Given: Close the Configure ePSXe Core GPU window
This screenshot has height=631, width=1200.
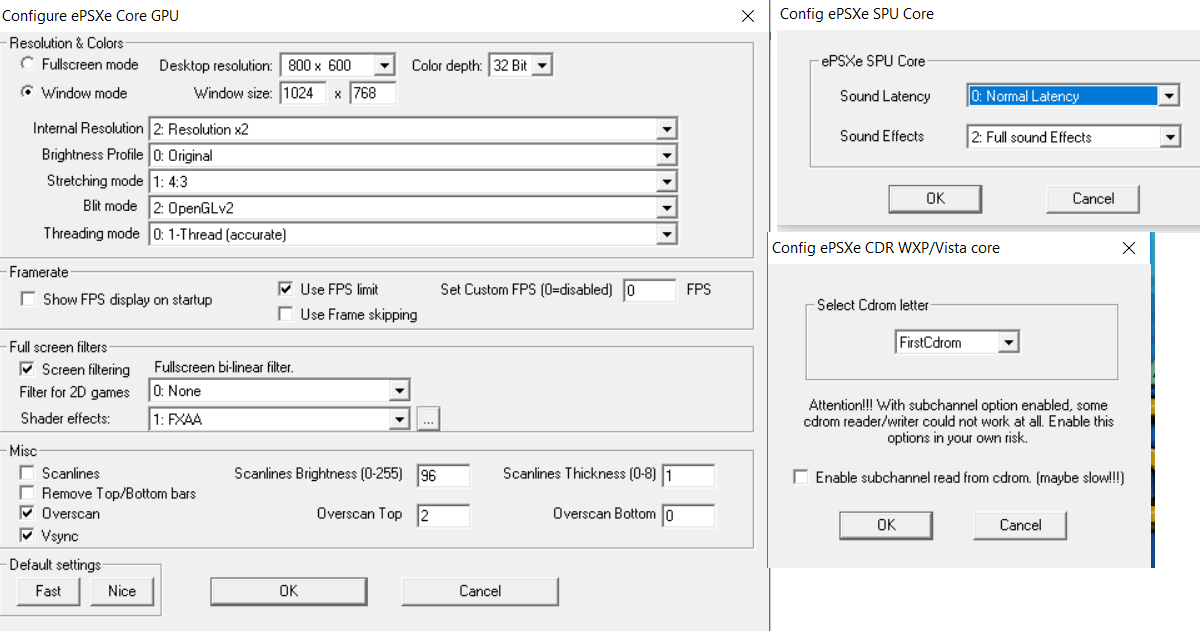Looking at the screenshot, I should pos(747,16).
